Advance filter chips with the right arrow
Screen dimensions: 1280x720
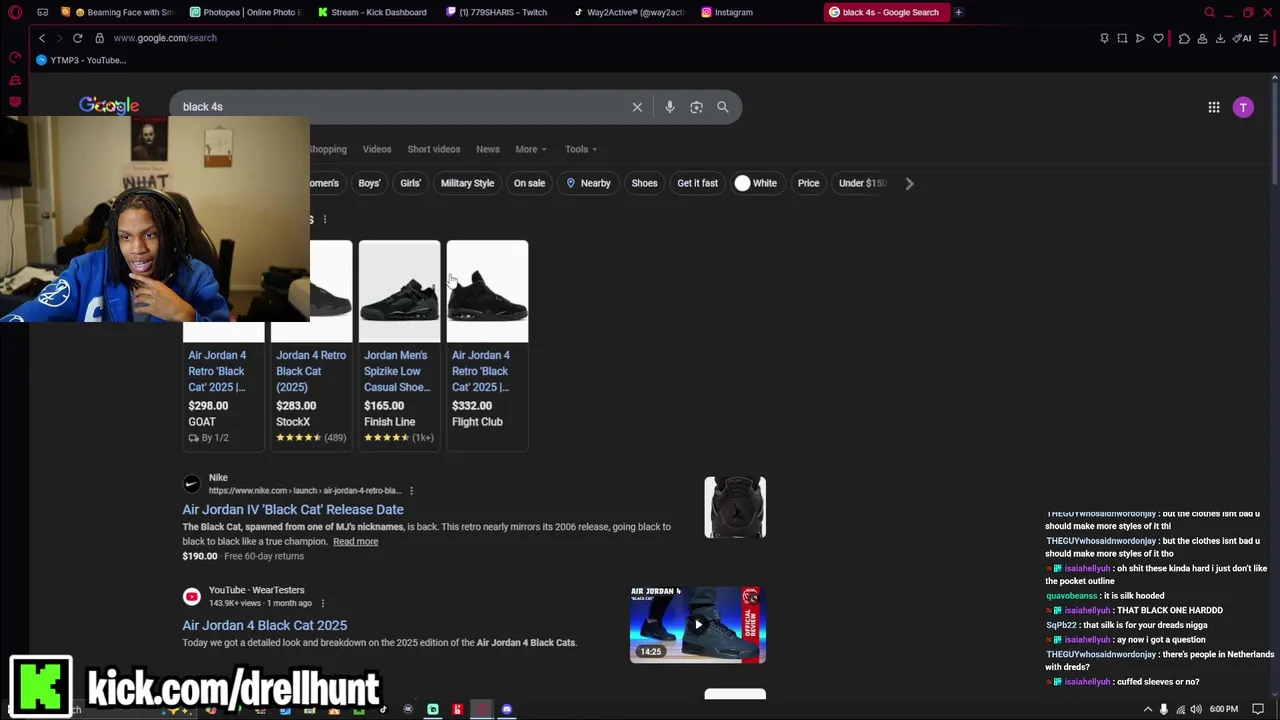tap(909, 183)
